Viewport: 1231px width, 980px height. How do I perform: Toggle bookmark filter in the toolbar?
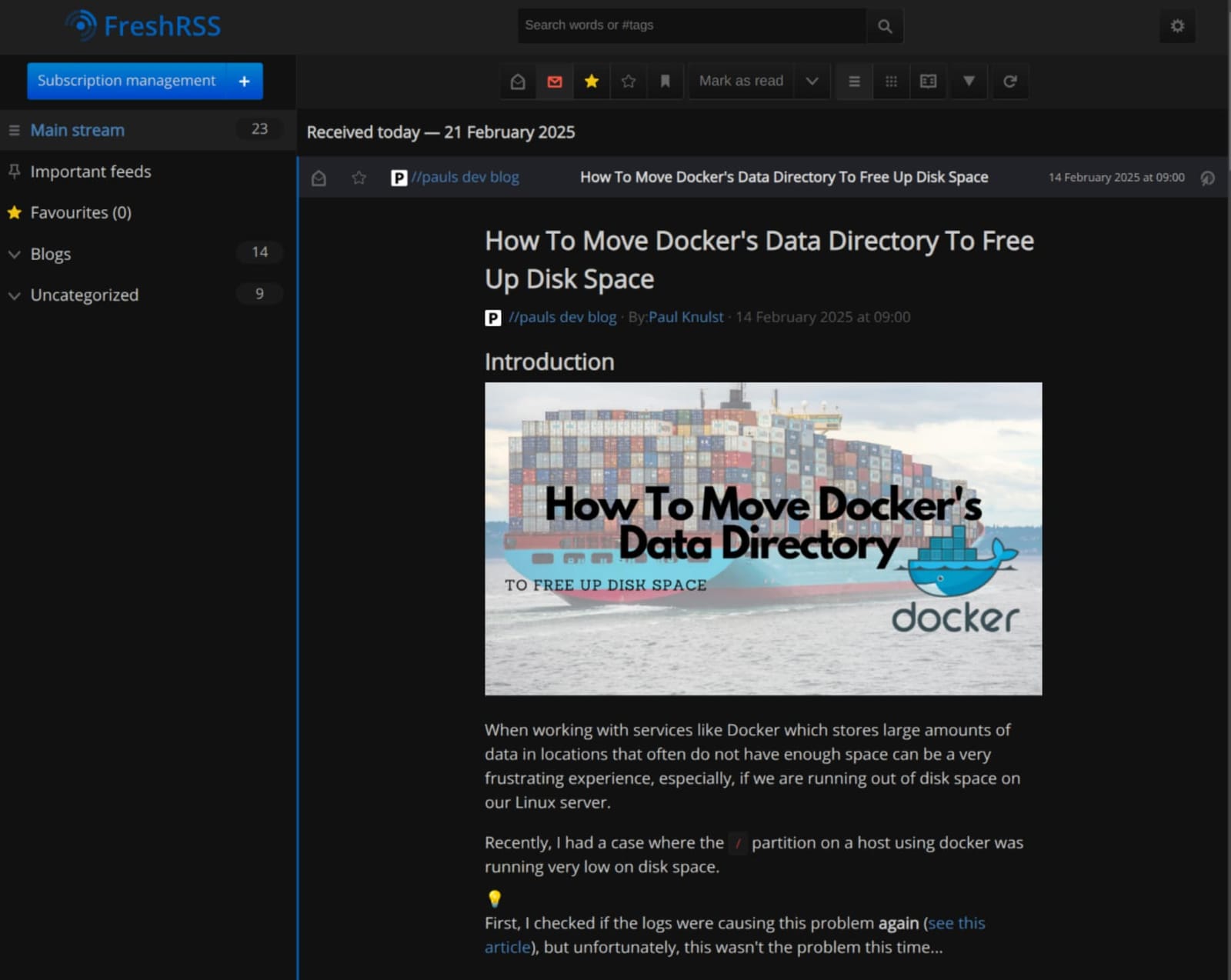pos(665,81)
